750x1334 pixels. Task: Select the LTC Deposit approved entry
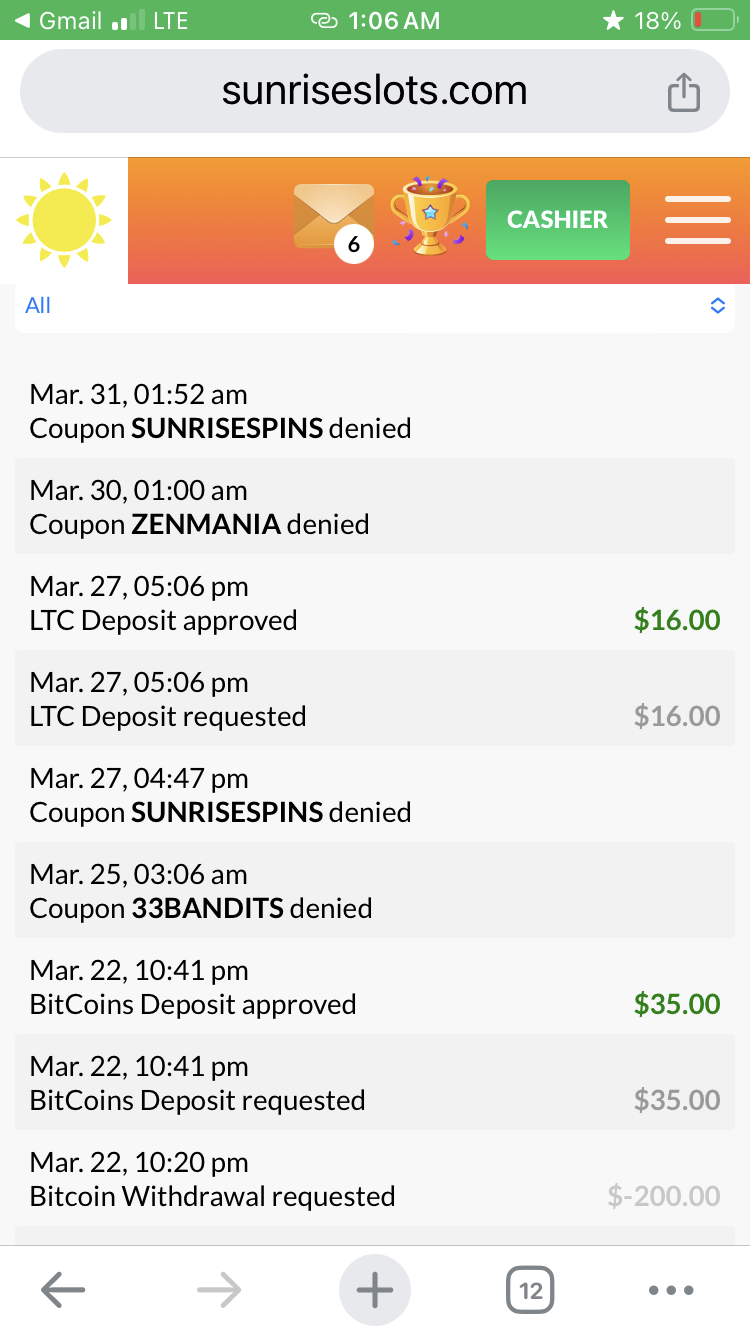click(375, 603)
